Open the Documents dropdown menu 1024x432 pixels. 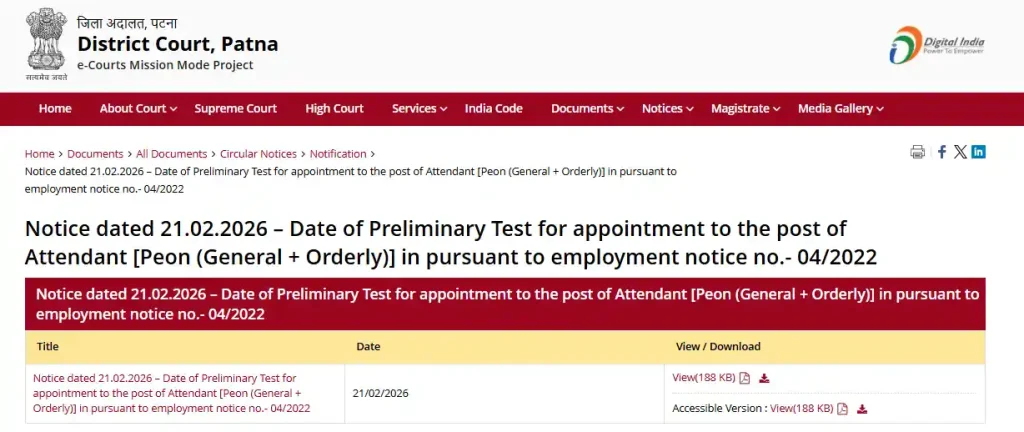[x=587, y=108]
